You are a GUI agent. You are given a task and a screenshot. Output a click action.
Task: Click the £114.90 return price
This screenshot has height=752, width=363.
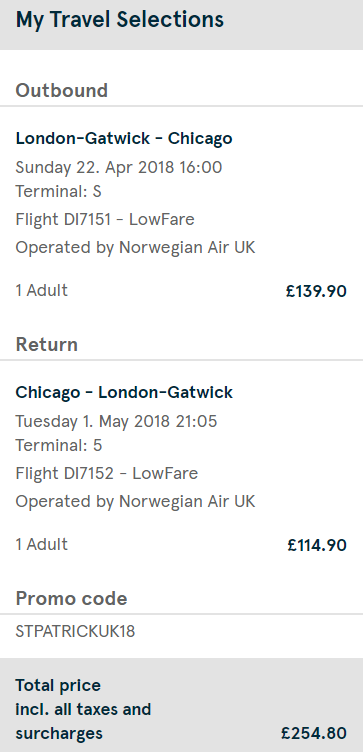pyautogui.click(x=316, y=545)
